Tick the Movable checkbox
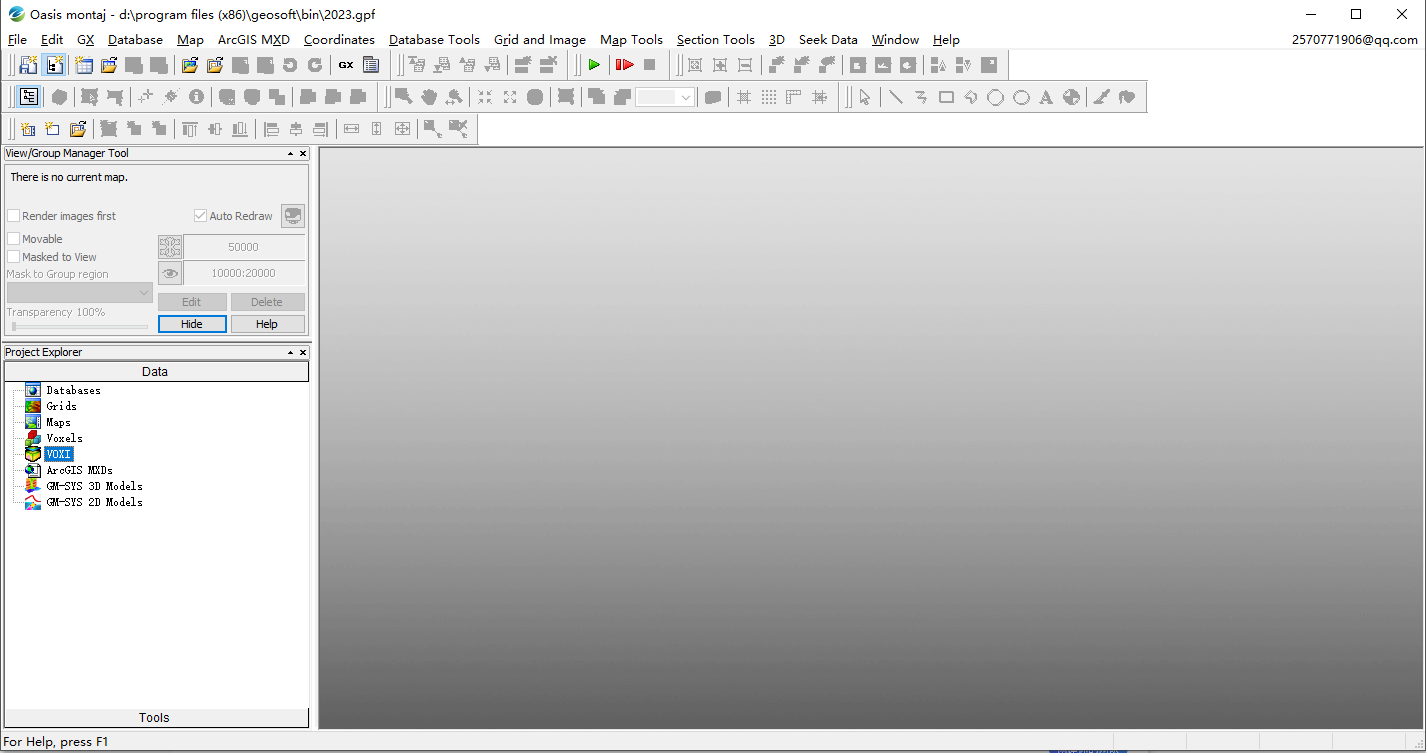This screenshot has width=1426, height=753. coord(14,239)
